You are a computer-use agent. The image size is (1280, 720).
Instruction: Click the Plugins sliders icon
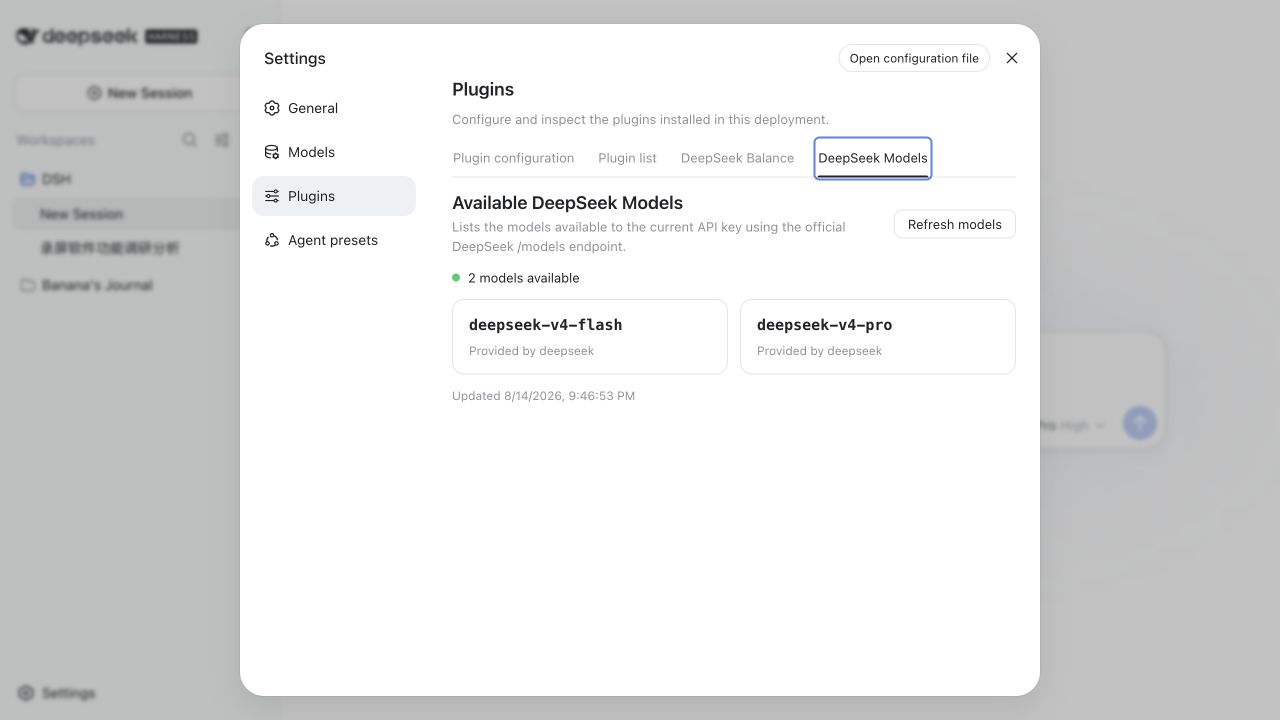272,196
